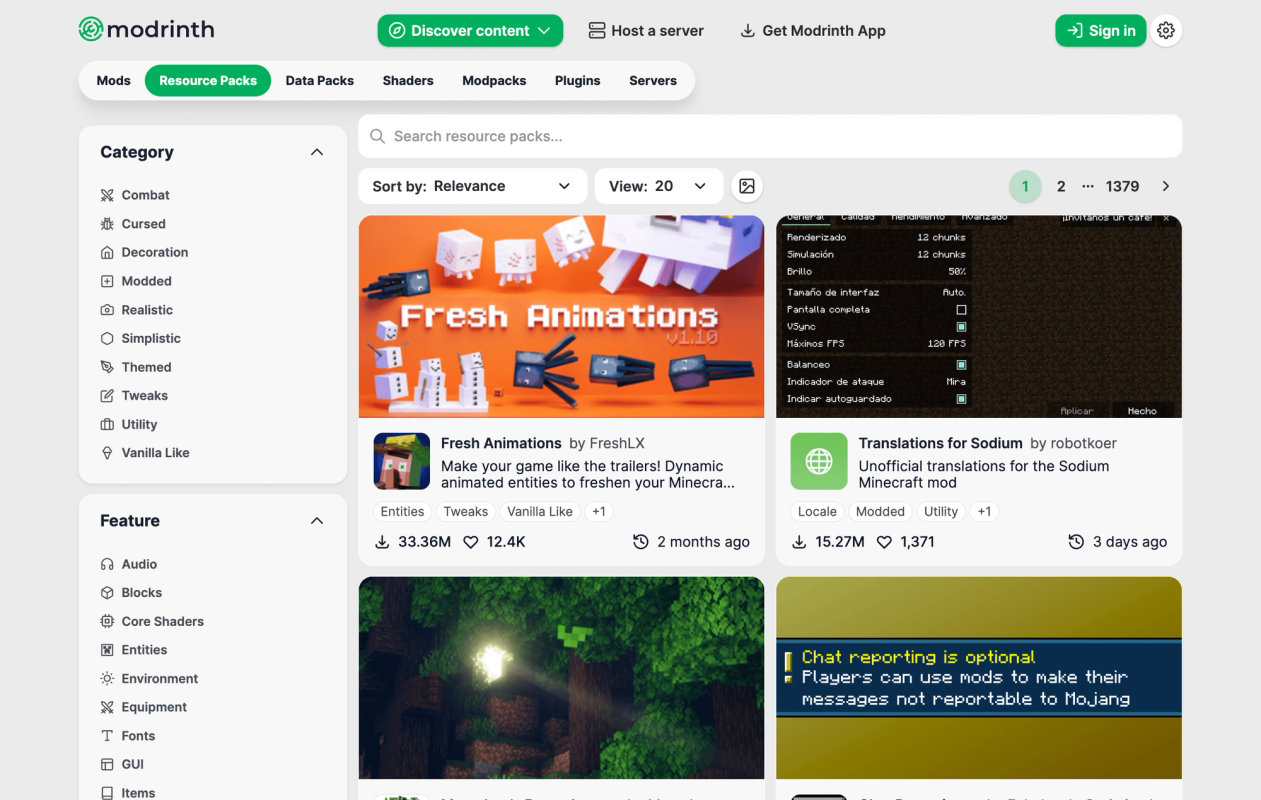Collapse the Category filter section
The width and height of the screenshot is (1261, 800).
pos(317,152)
